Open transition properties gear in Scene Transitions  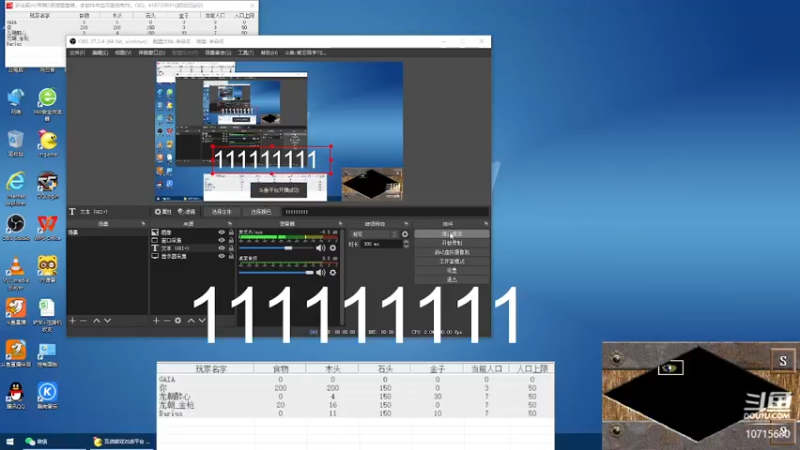pos(405,234)
